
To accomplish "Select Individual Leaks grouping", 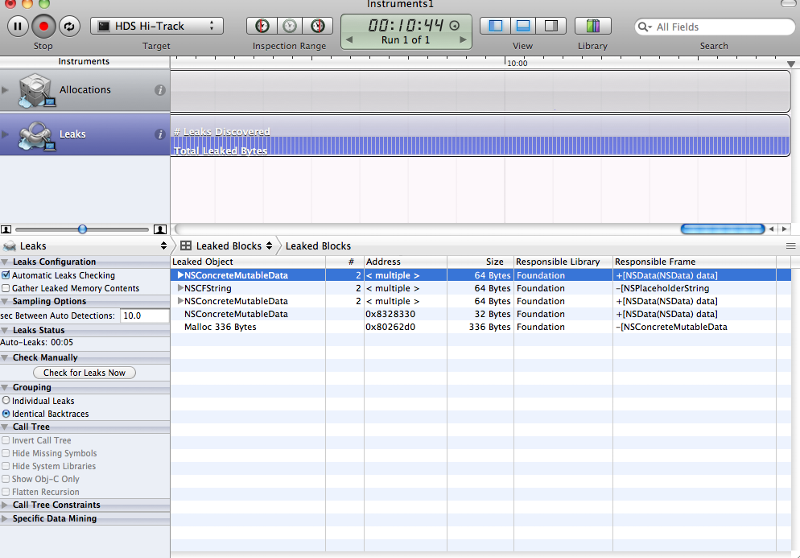I will (6, 400).
